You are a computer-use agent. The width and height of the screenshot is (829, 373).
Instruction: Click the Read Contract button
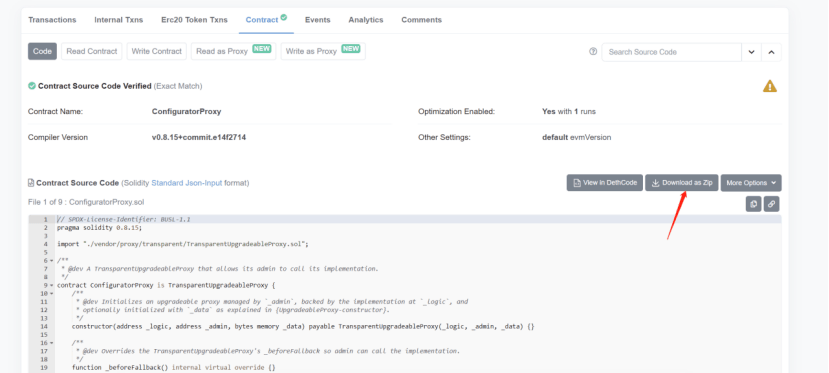click(x=92, y=51)
